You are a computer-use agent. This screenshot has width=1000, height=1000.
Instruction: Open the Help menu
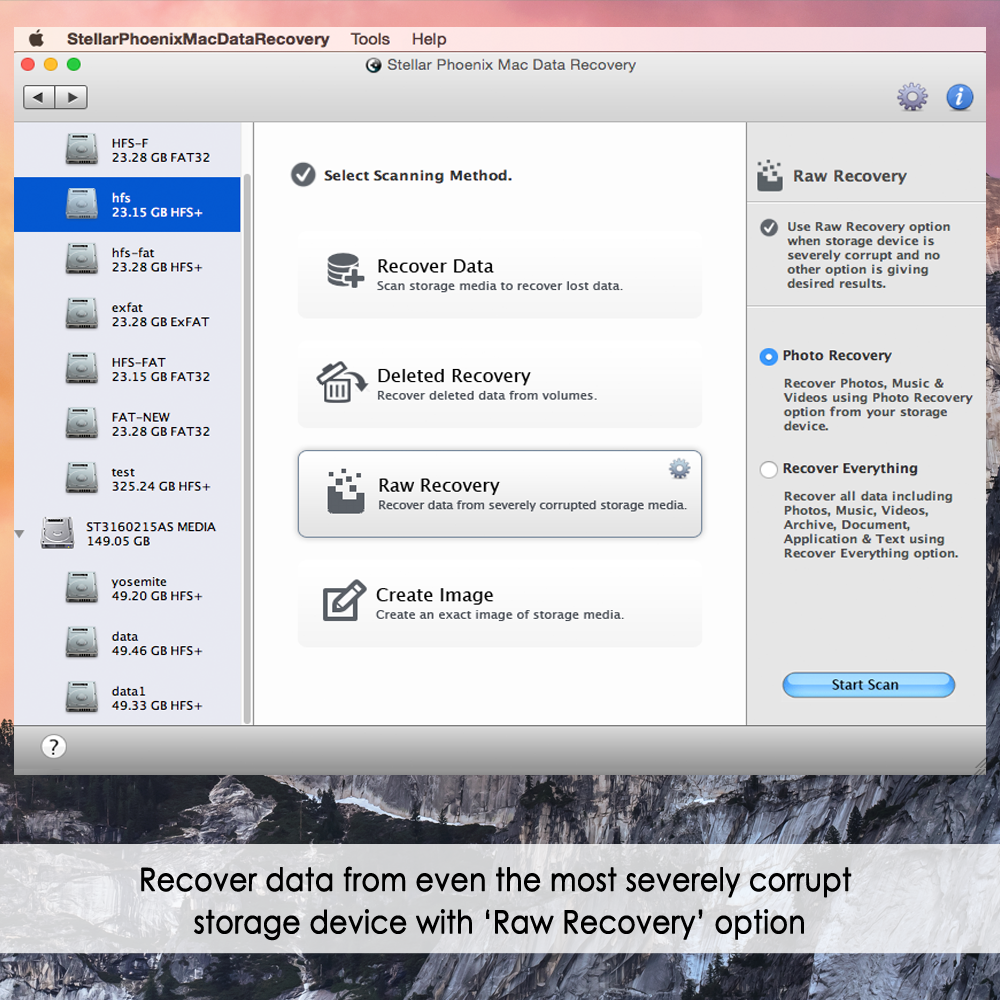429,39
